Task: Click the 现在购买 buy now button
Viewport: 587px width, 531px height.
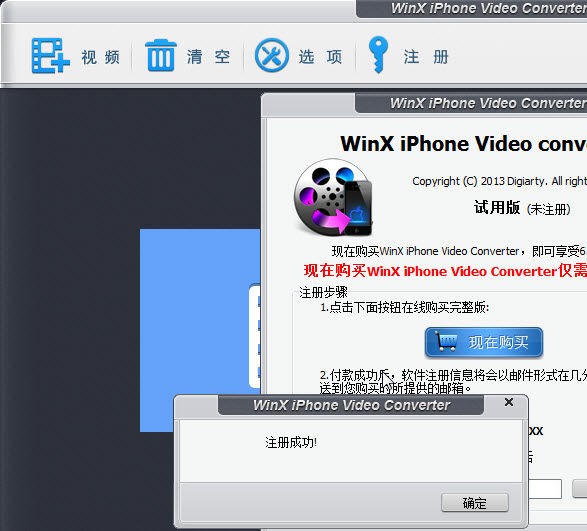Action: point(484,342)
